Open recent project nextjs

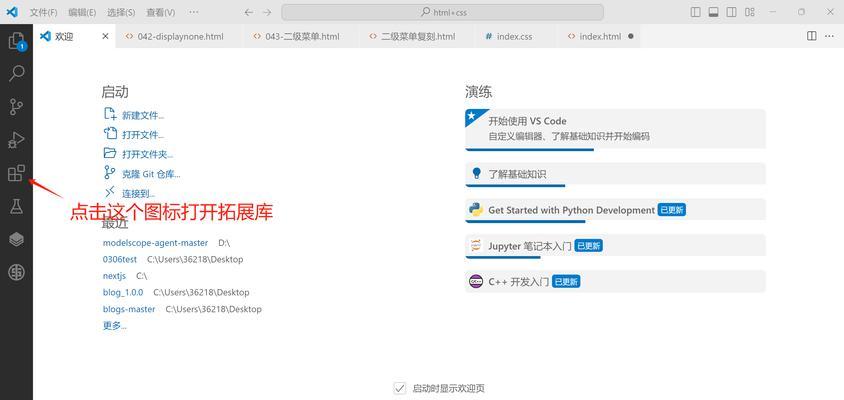pyautogui.click(x=114, y=276)
